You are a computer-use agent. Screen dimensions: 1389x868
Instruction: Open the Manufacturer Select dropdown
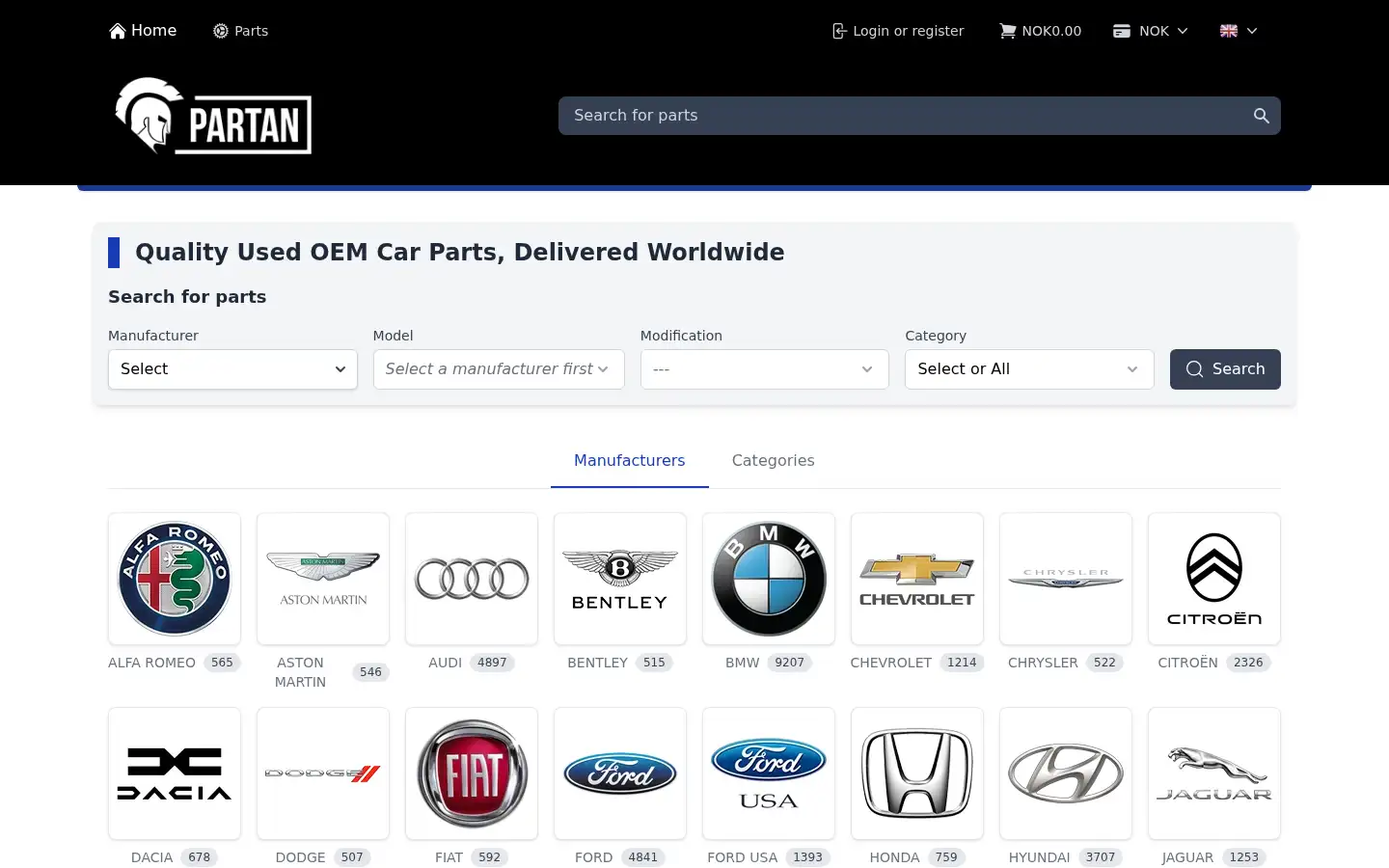[232, 369]
